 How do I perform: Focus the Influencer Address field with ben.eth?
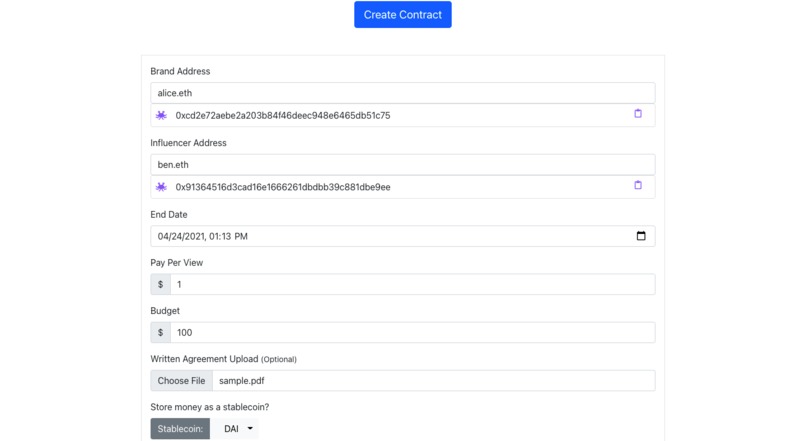(402, 164)
